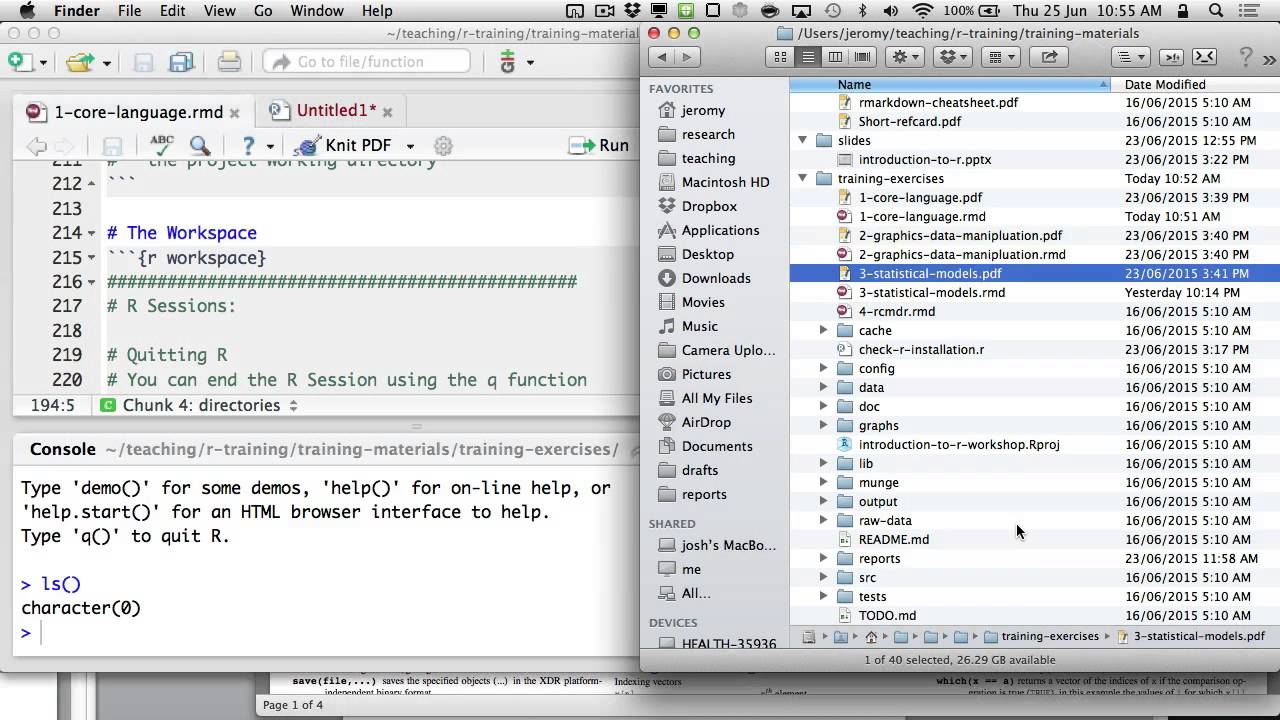The height and width of the screenshot is (720, 1280).
Task: Click the Finder forward arrow button
Action: click(688, 57)
